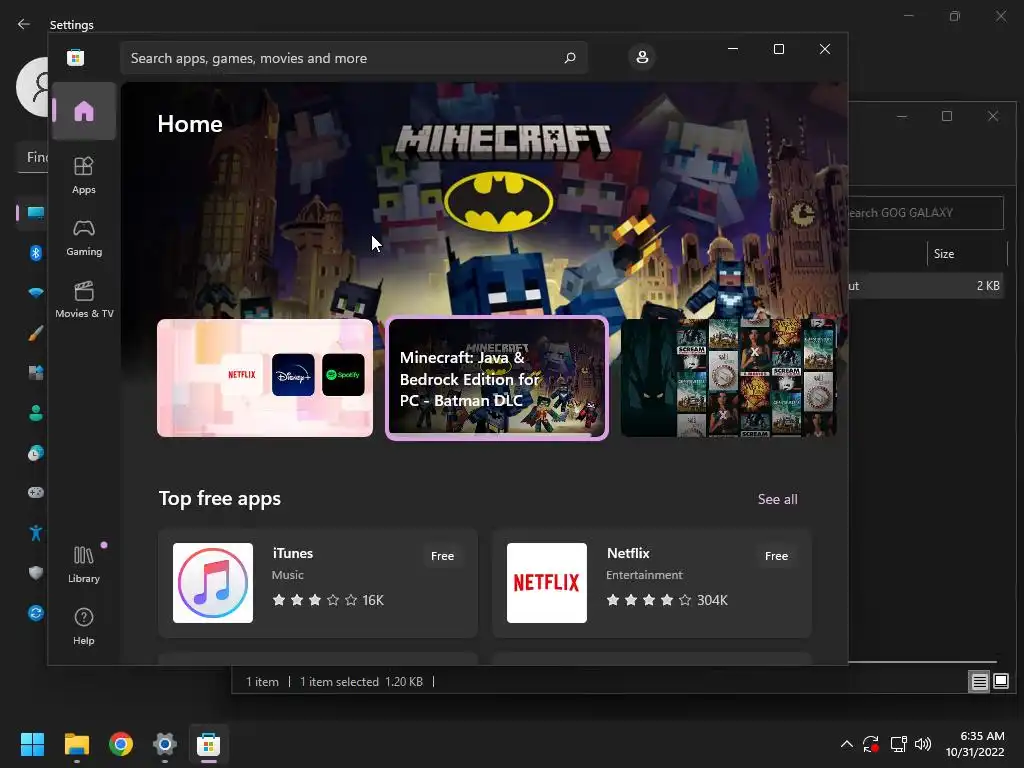Click the search magnifier icon
The height and width of the screenshot is (768, 1024).
coord(569,58)
